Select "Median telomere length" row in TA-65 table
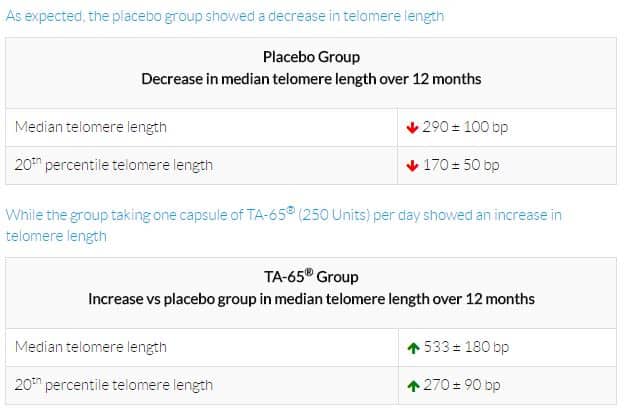 click(x=91, y=347)
